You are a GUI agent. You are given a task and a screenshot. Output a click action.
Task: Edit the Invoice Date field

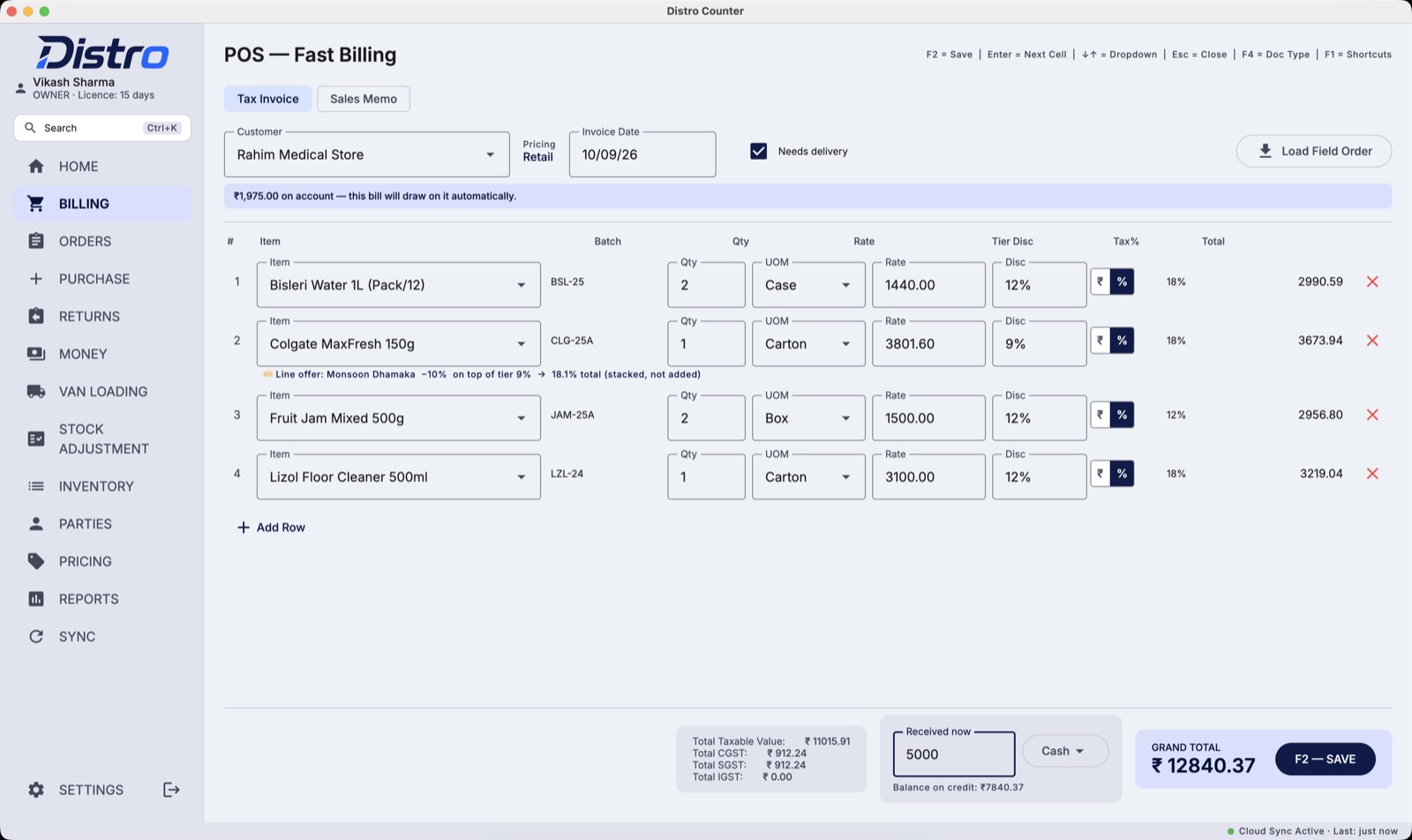tap(642, 154)
